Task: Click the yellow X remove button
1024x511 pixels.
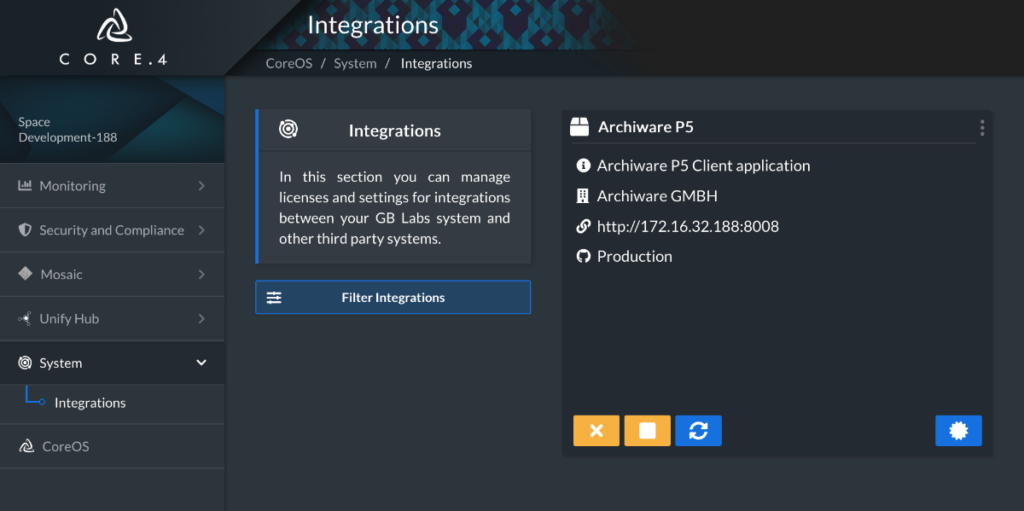Action: (x=596, y=431)
